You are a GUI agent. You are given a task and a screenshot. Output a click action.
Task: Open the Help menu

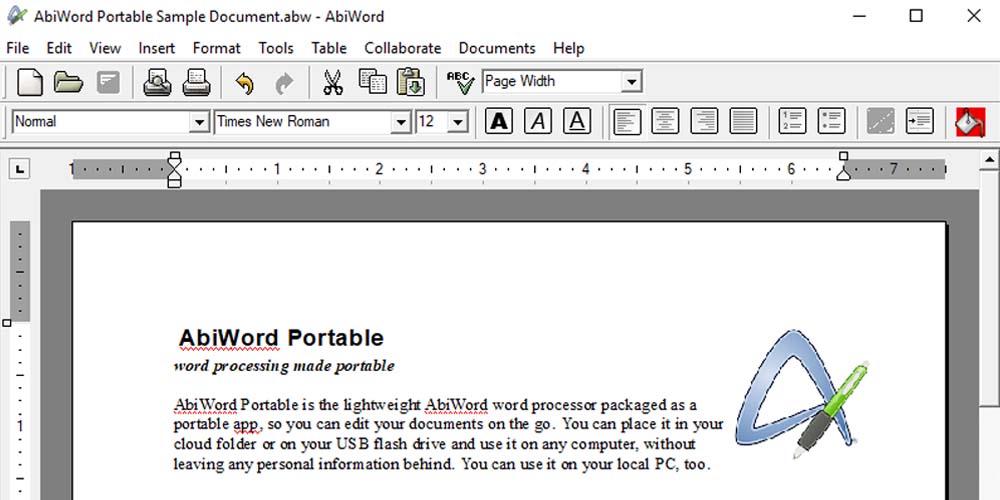coord(568,48)
